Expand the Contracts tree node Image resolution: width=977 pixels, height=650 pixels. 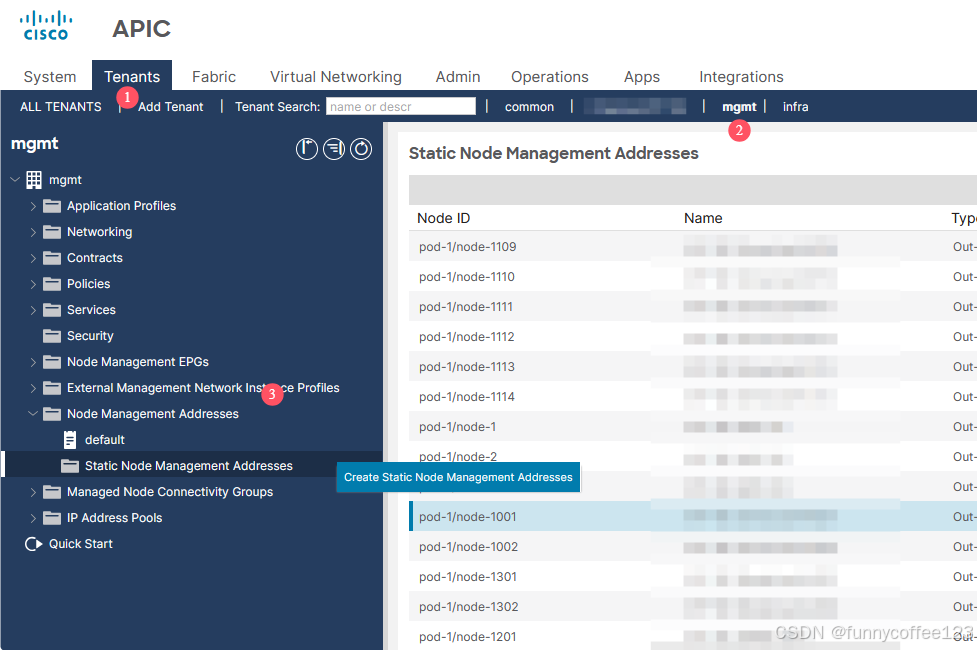[33, 258]
